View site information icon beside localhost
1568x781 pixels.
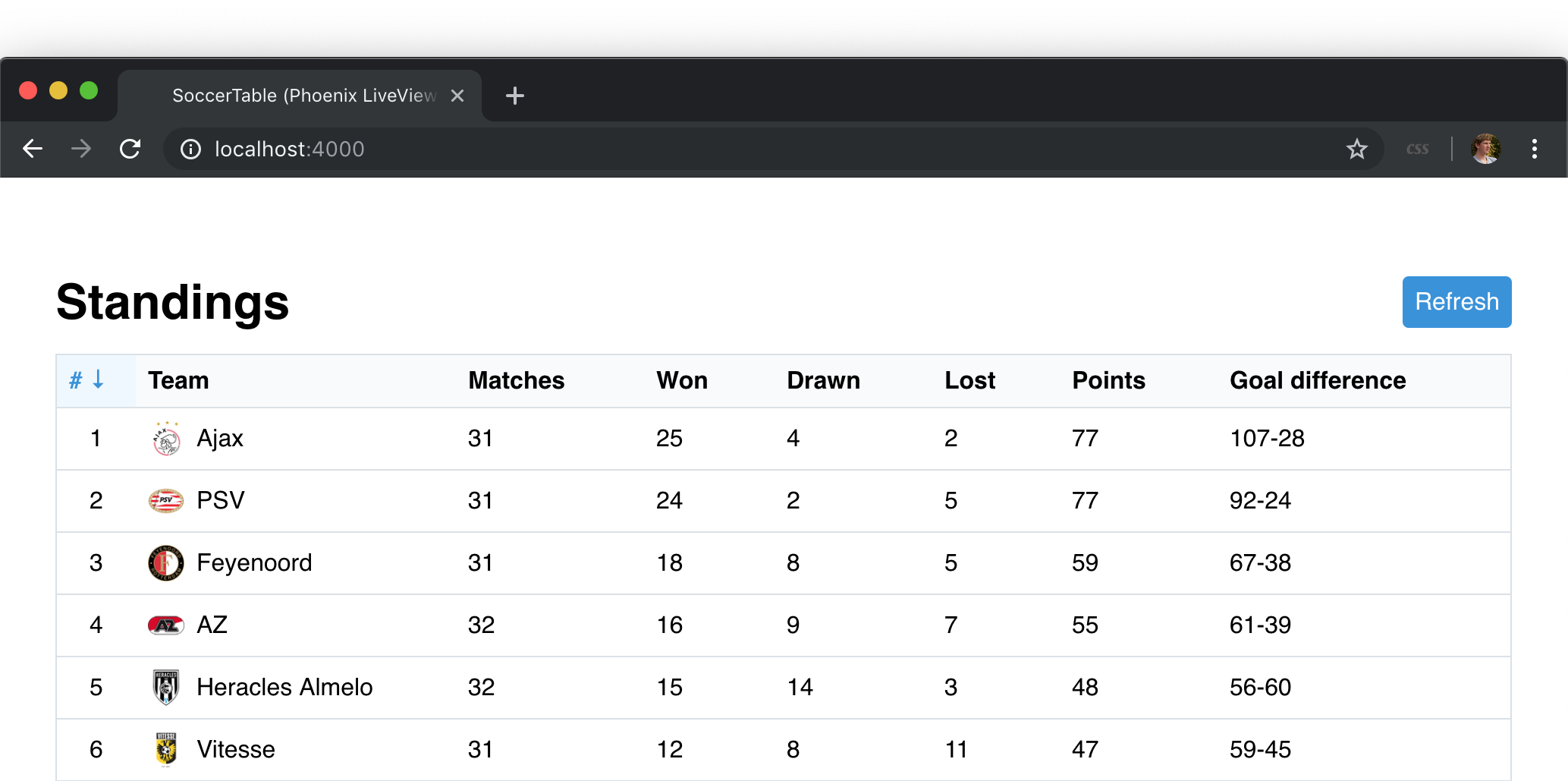(x=190, y=150)
